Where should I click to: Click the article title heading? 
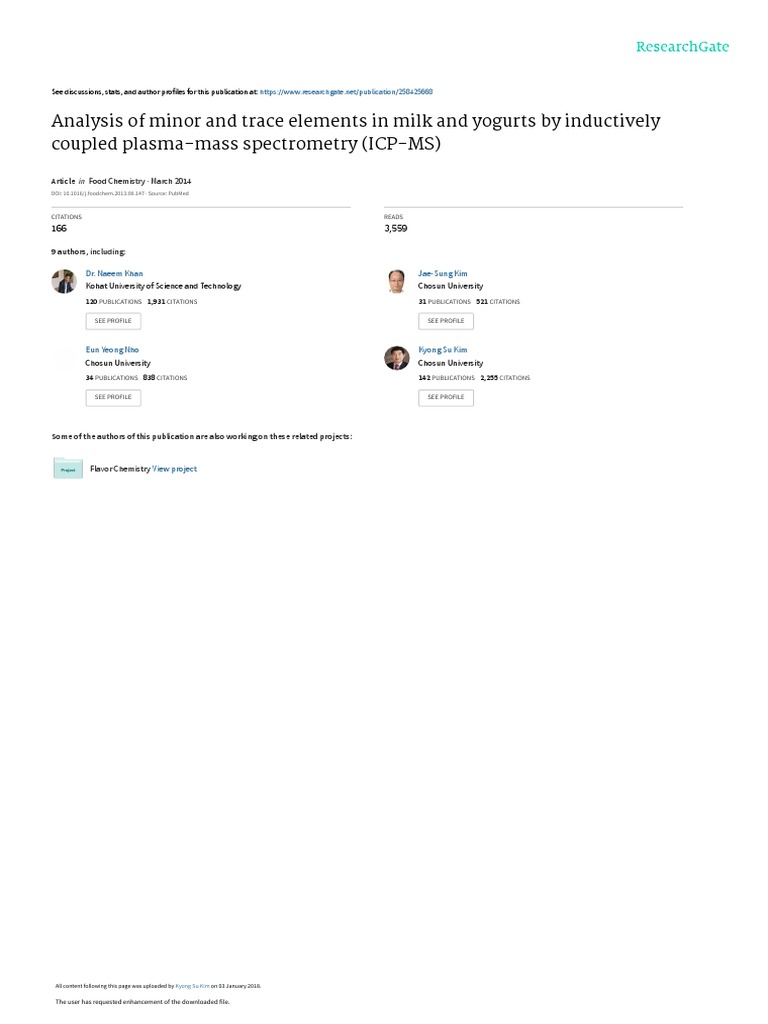coord(356,132)
